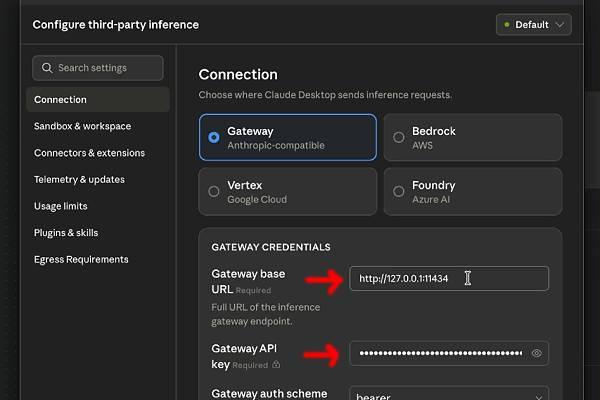Click 'Configure third-party inference' title
This screenshot has height=400, width=600.
click(x=116, y=25)
